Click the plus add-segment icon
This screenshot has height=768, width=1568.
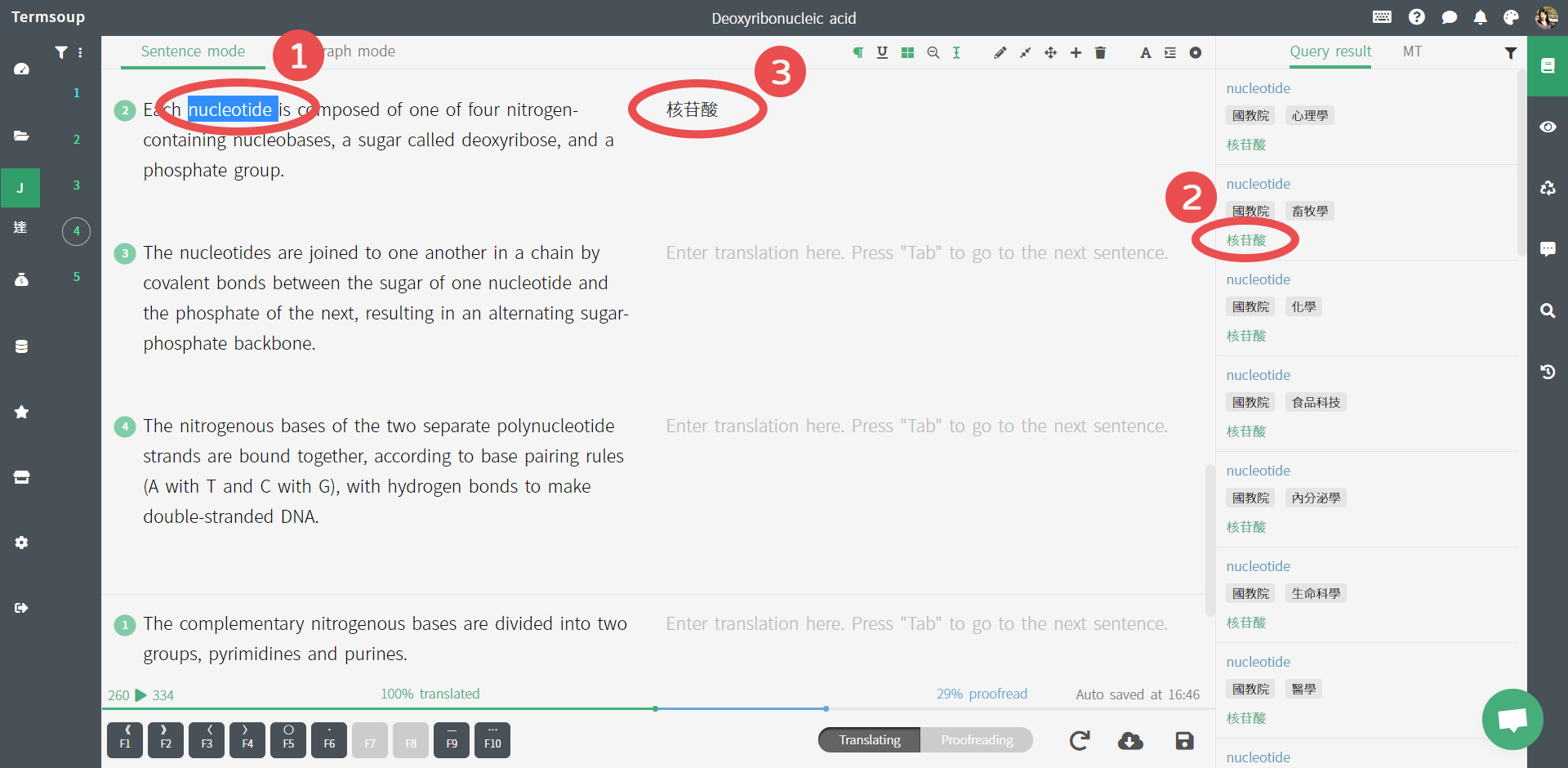(x=1076, y=52)
